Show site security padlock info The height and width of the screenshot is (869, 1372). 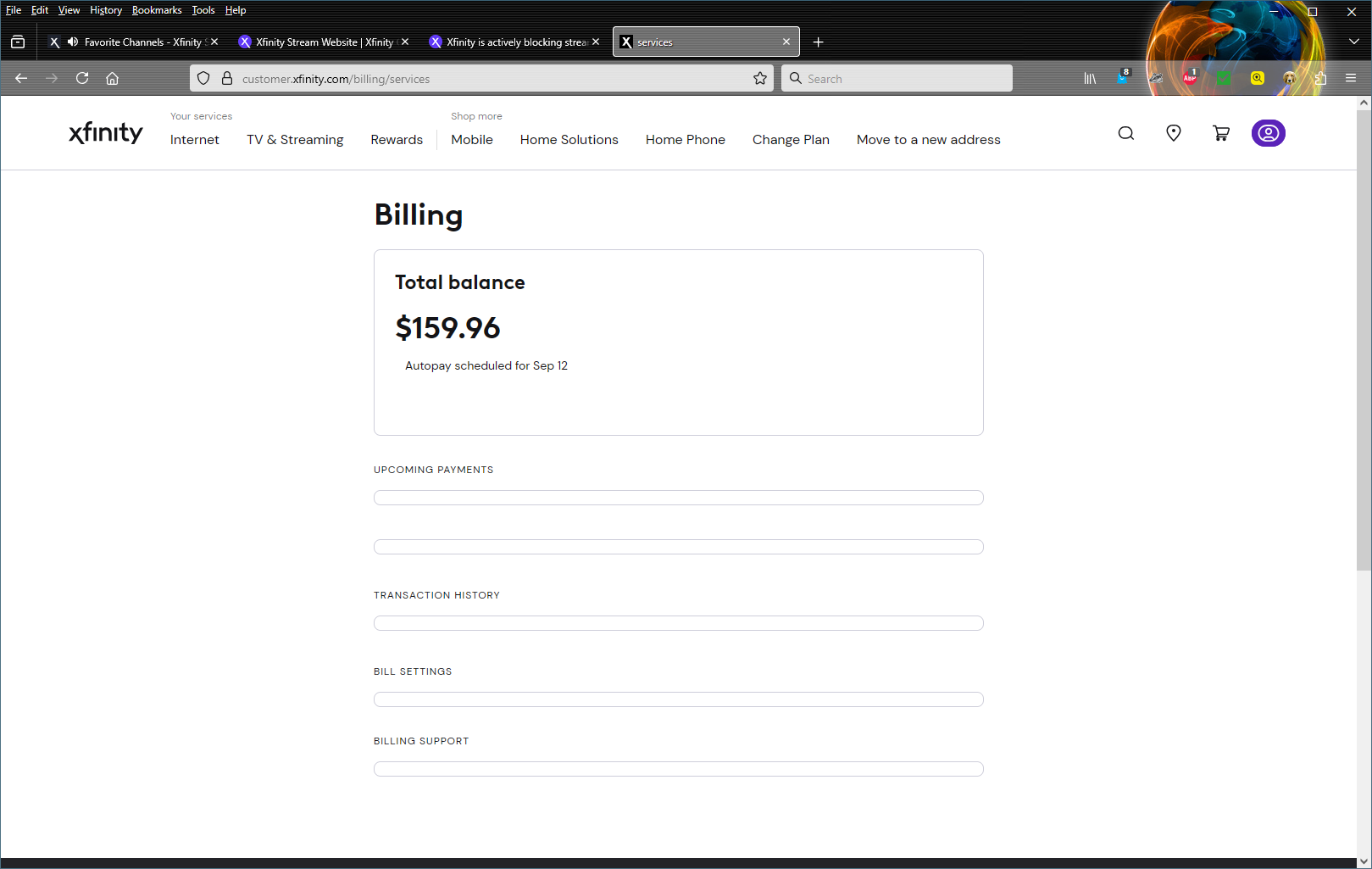(227, 78)
